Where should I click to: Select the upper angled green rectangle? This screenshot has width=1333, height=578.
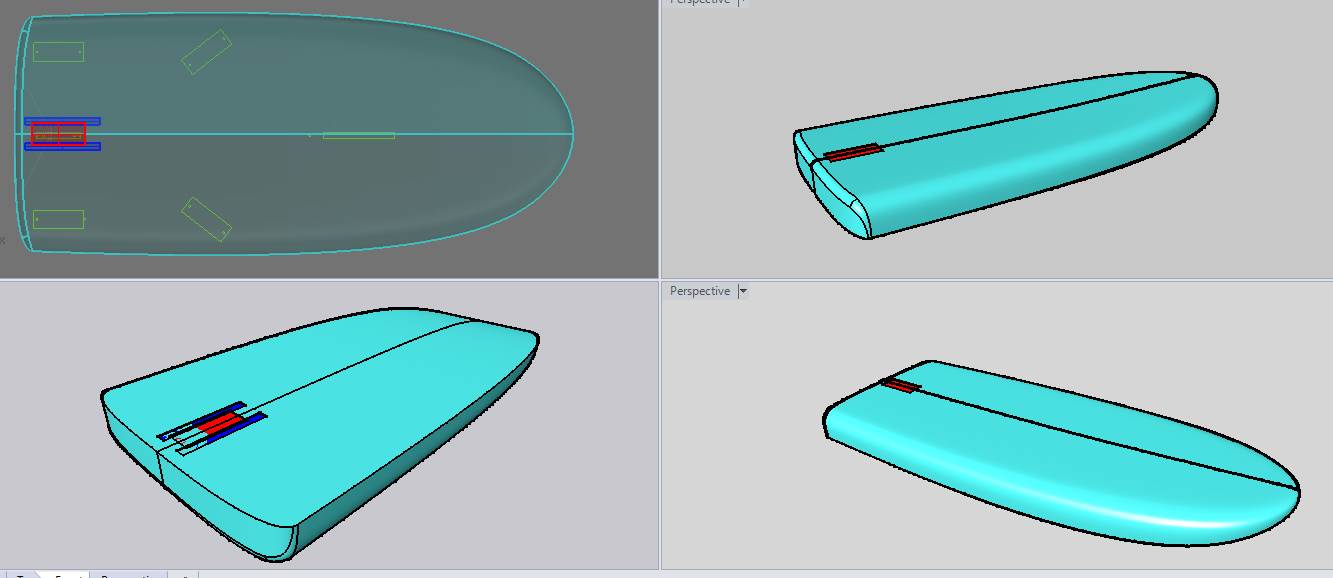pyautogui.click(x=207, y=52)
